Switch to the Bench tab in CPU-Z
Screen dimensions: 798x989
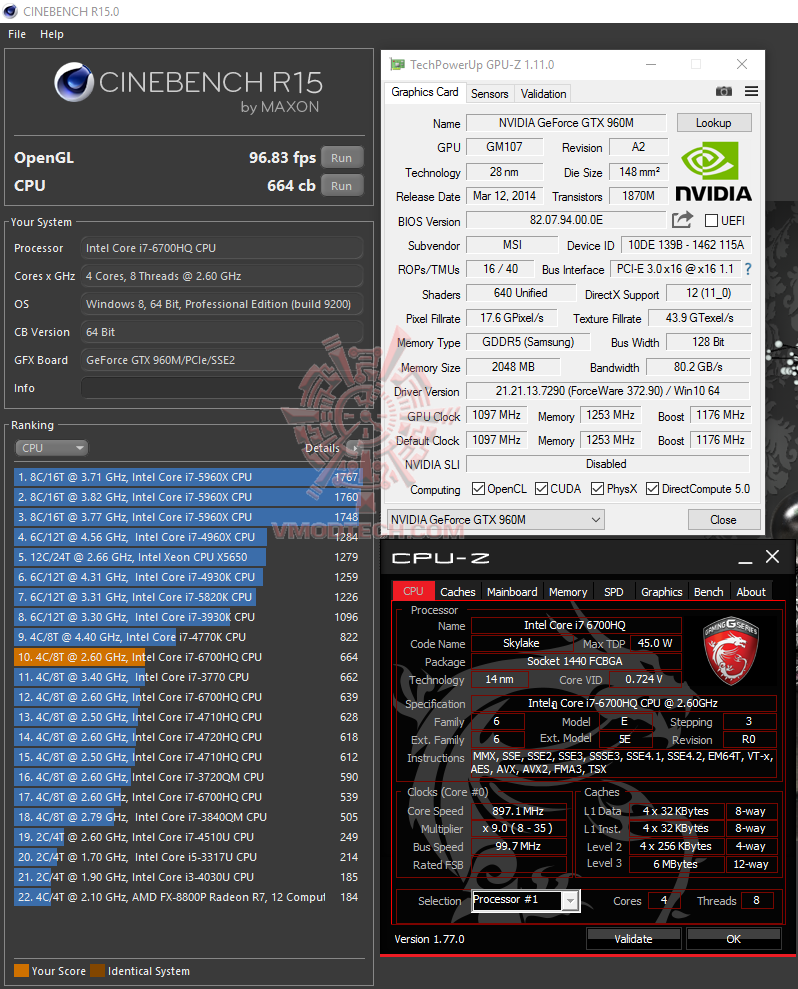708,592
